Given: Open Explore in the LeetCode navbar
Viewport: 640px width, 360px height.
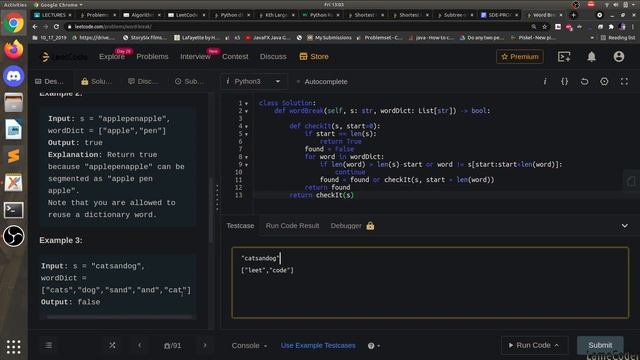Looking at the screenshot, I should (x=112, y=57).
